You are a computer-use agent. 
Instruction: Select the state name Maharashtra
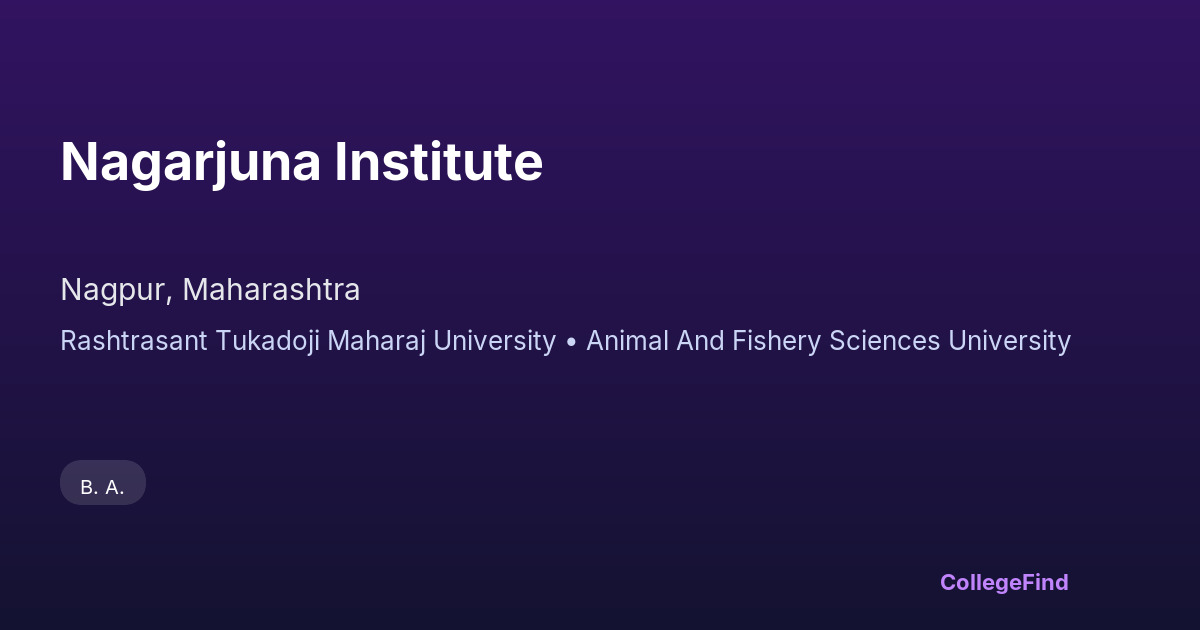click(x=271, y=290)
